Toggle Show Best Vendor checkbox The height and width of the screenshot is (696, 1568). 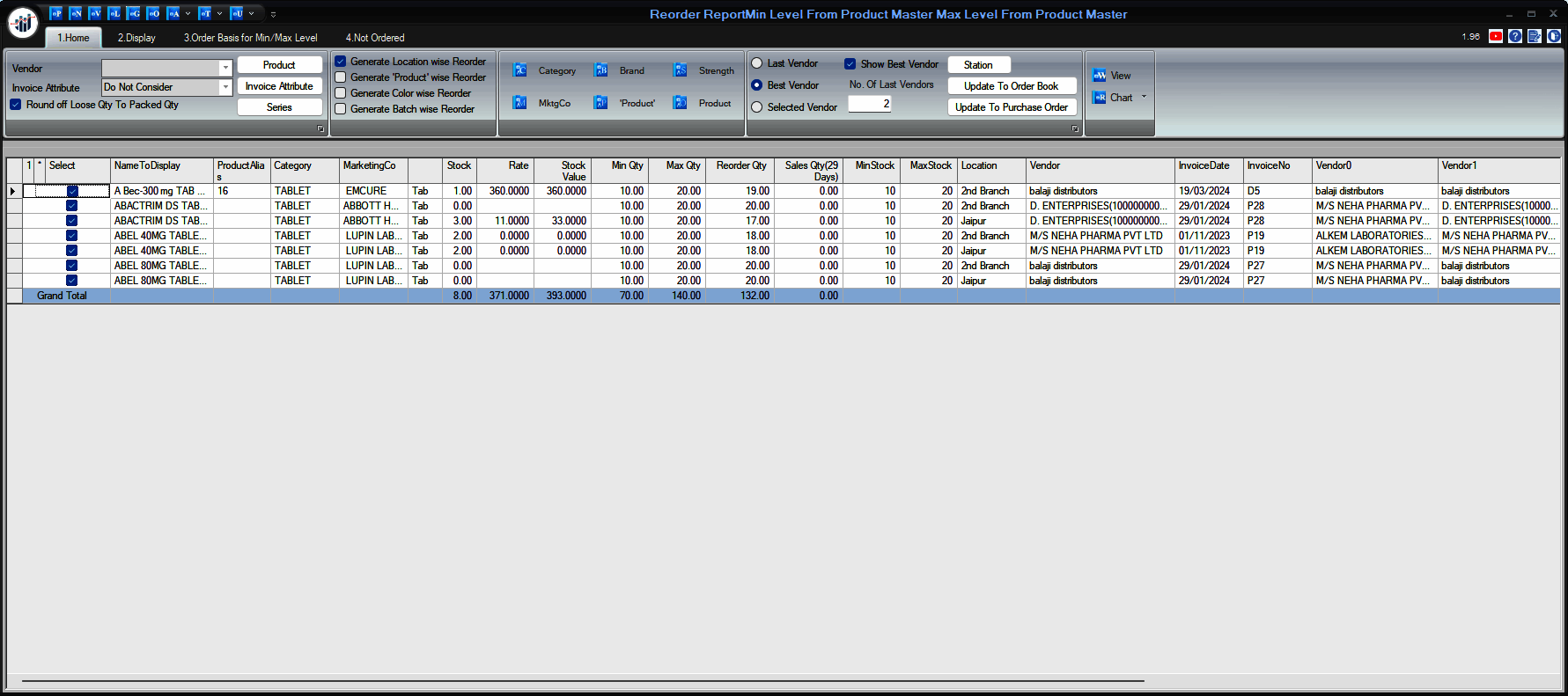850,64
